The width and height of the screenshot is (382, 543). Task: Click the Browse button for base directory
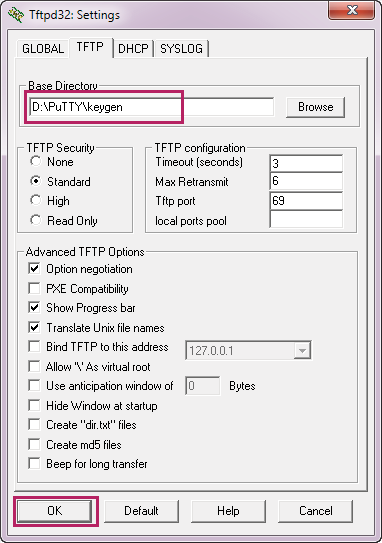point(316,107)
